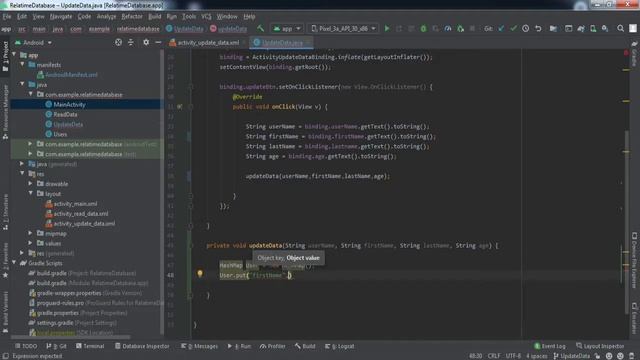Image resolution: width=640 pixels, height=360 pixels.
Task: Toggle tool window buttons icon in status bar corner
Action: pyautogui.click(x=5, y=356)
